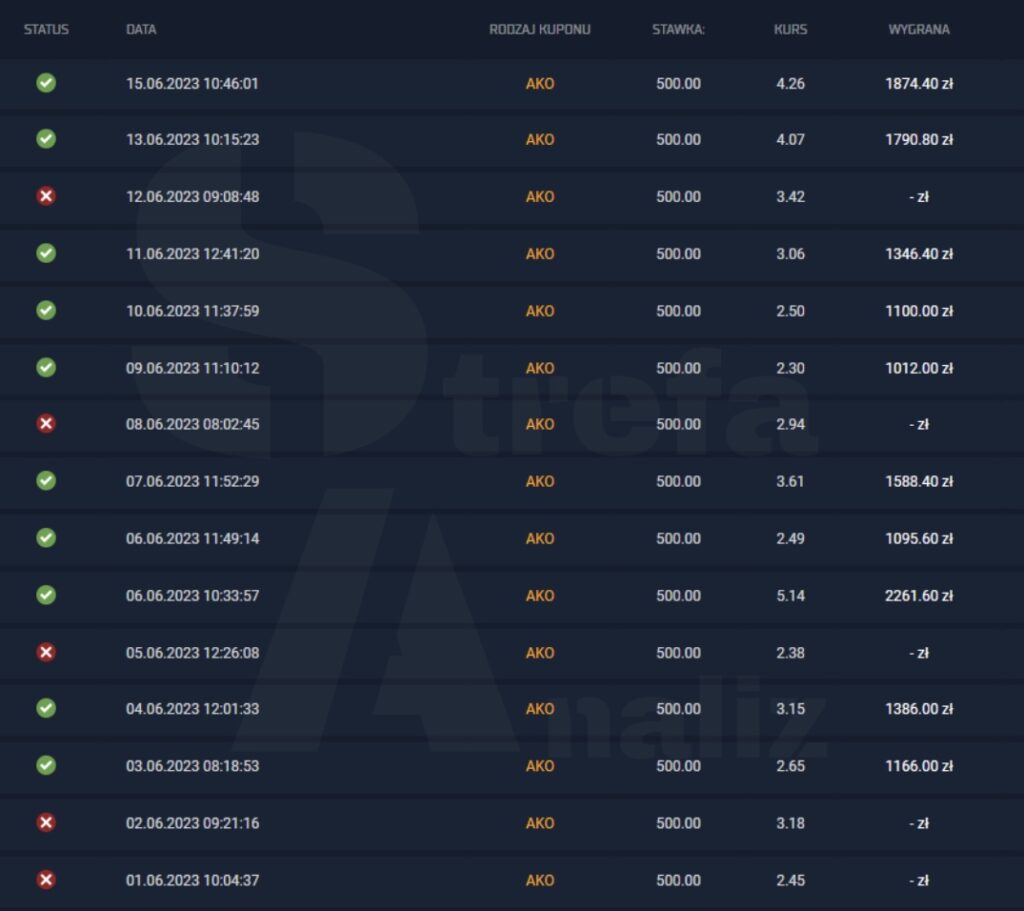Click the won status icon for 11.06.2023
Screen dimensions: 1024x911
(46, 253)
